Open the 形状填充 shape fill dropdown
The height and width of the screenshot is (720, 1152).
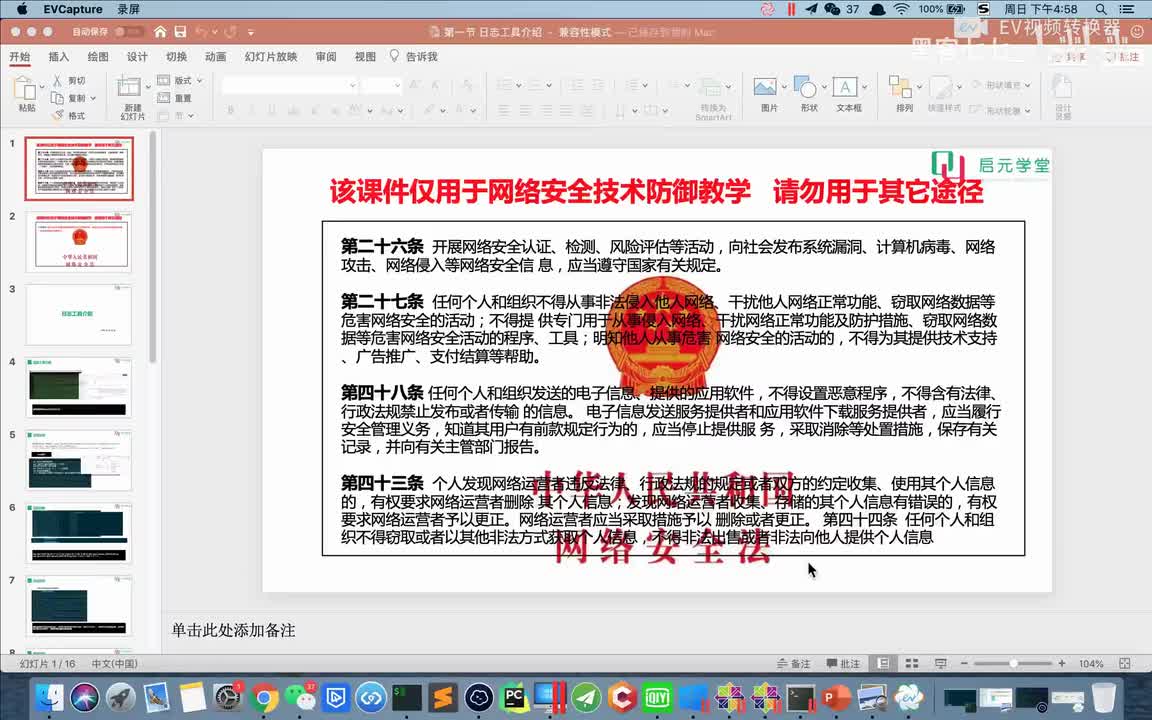click(1002, 85)
